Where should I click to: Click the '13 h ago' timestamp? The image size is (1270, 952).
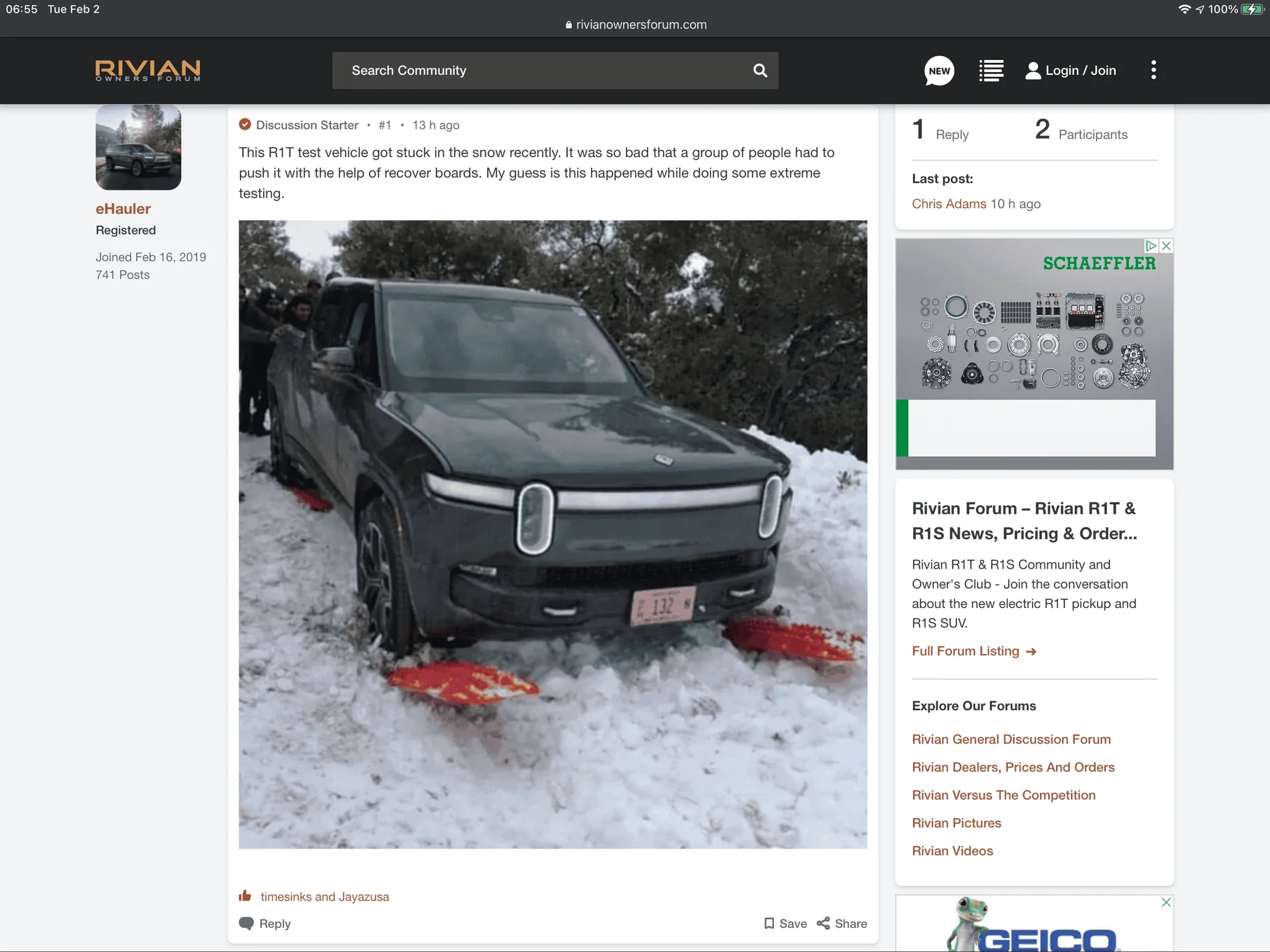coord(436,125)
